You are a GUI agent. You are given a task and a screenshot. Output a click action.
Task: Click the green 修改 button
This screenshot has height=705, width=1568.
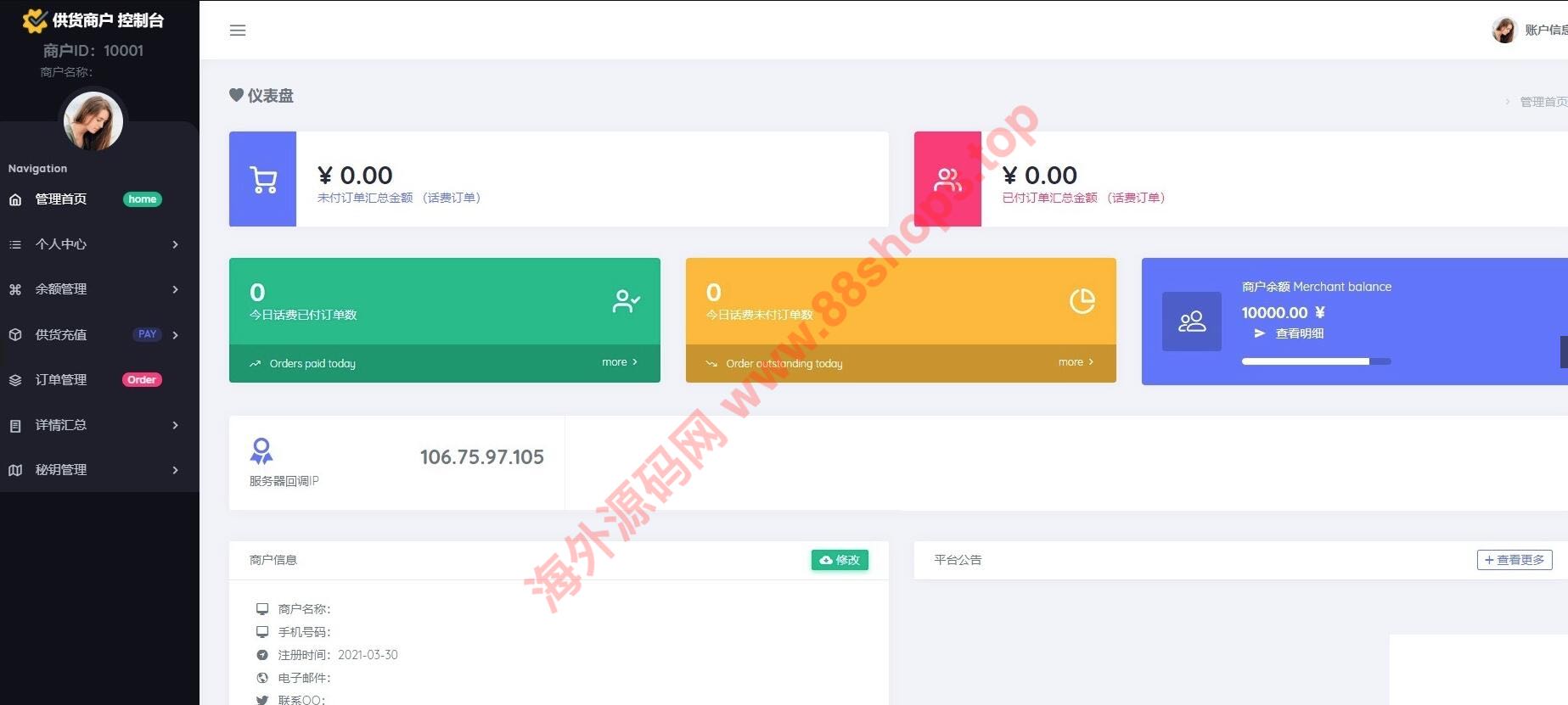click(840, 560)
